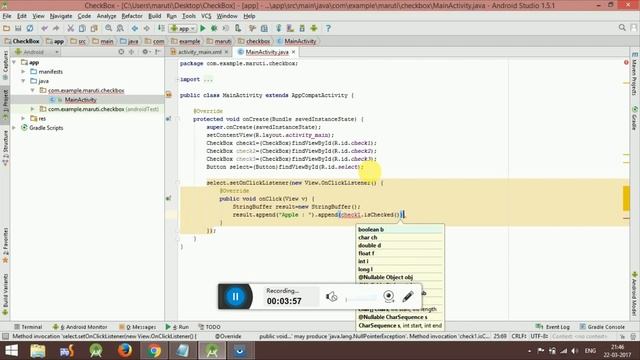Select 'double d' overload suggestion

tap(400, 245)
